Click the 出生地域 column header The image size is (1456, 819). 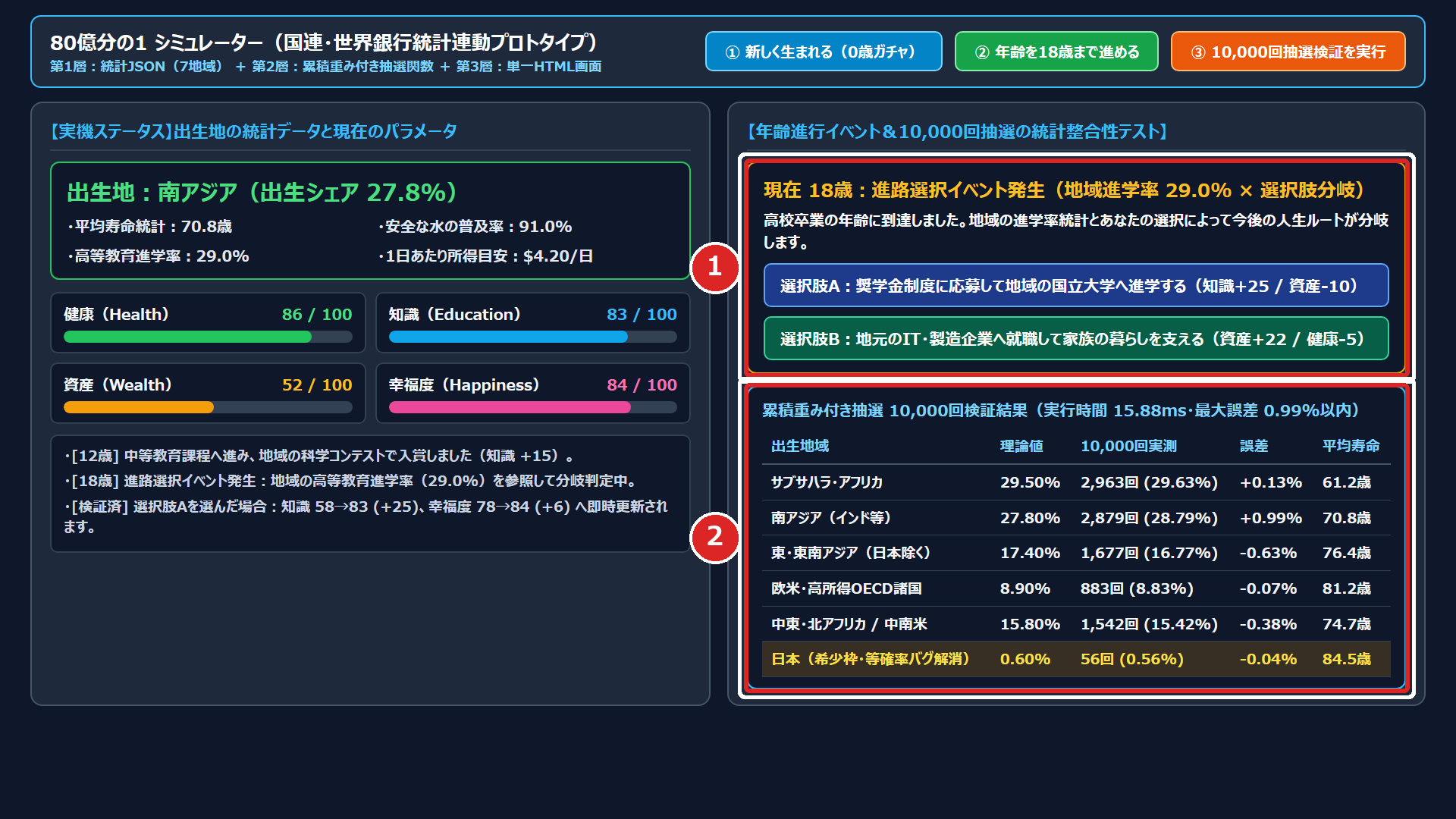[x=800, y=445]
